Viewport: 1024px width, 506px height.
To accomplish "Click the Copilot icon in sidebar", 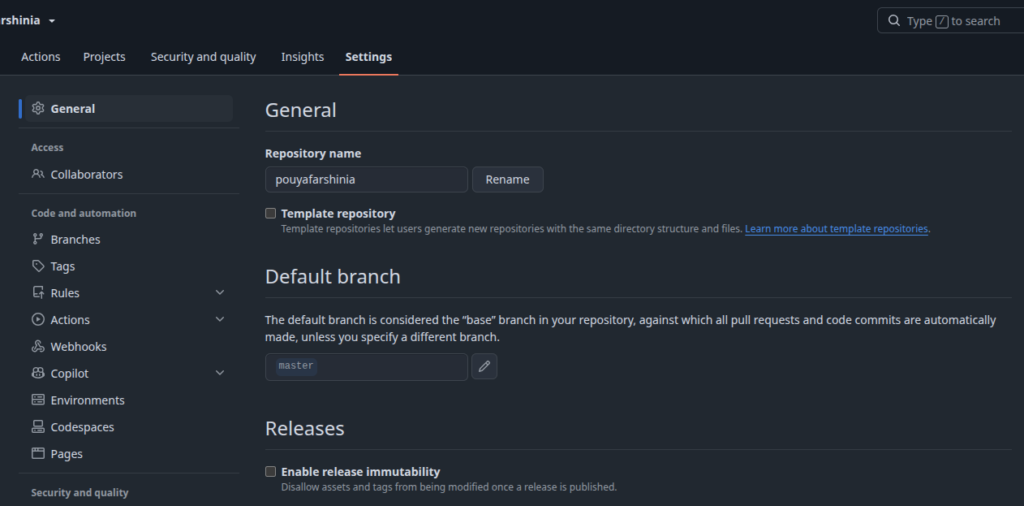I will (38, 373).
